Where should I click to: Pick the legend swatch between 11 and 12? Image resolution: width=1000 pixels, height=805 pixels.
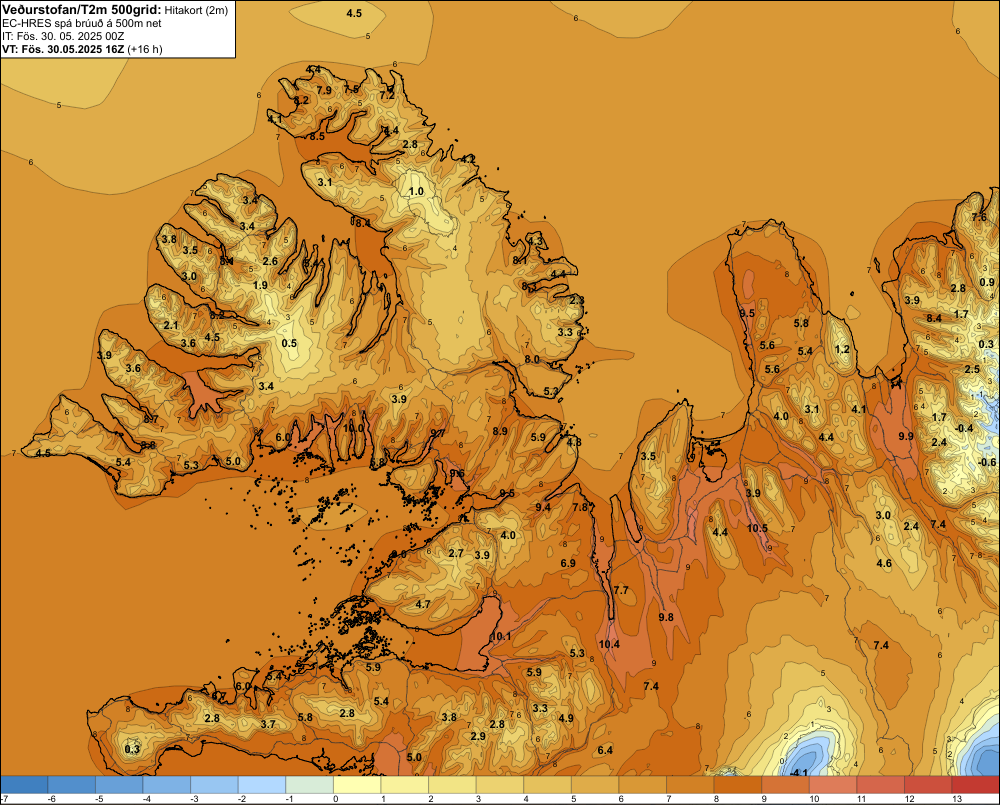(x=880, y=785)
